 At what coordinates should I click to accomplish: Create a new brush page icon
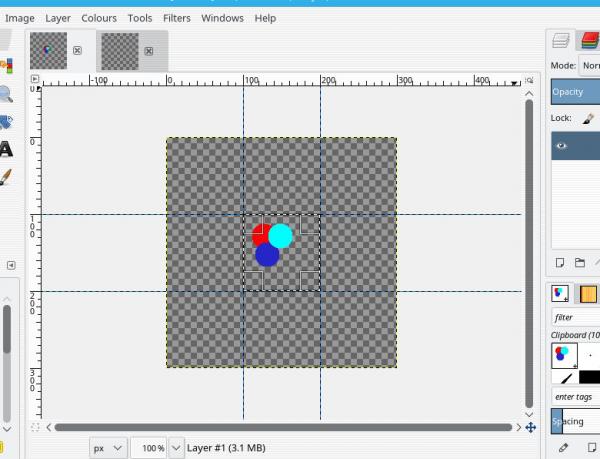click(x=592, y=447)
